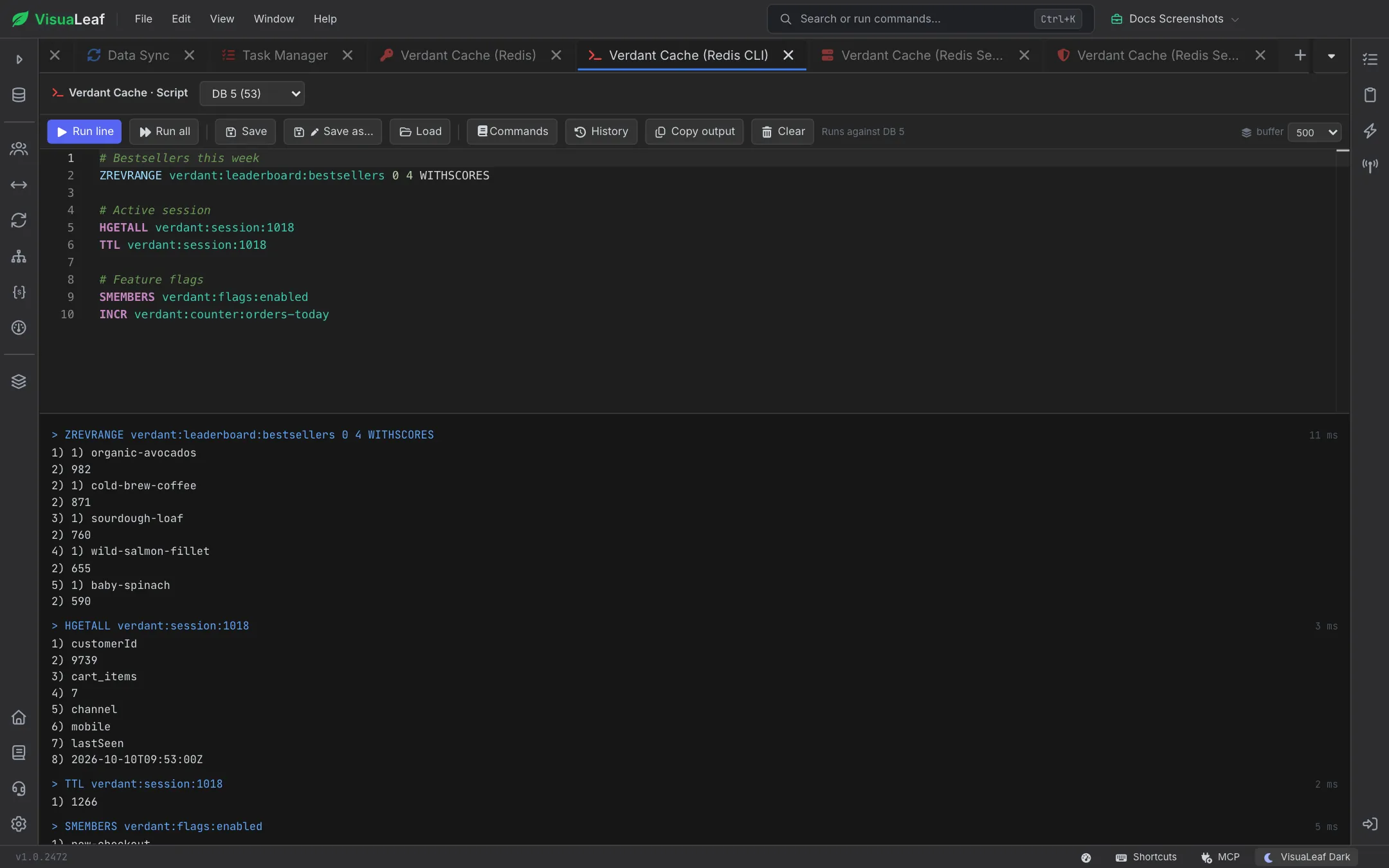Toggle the VisuaLeaf Dark theme switcher
The image size is (1389, 868).
[x=1307, y=857]
